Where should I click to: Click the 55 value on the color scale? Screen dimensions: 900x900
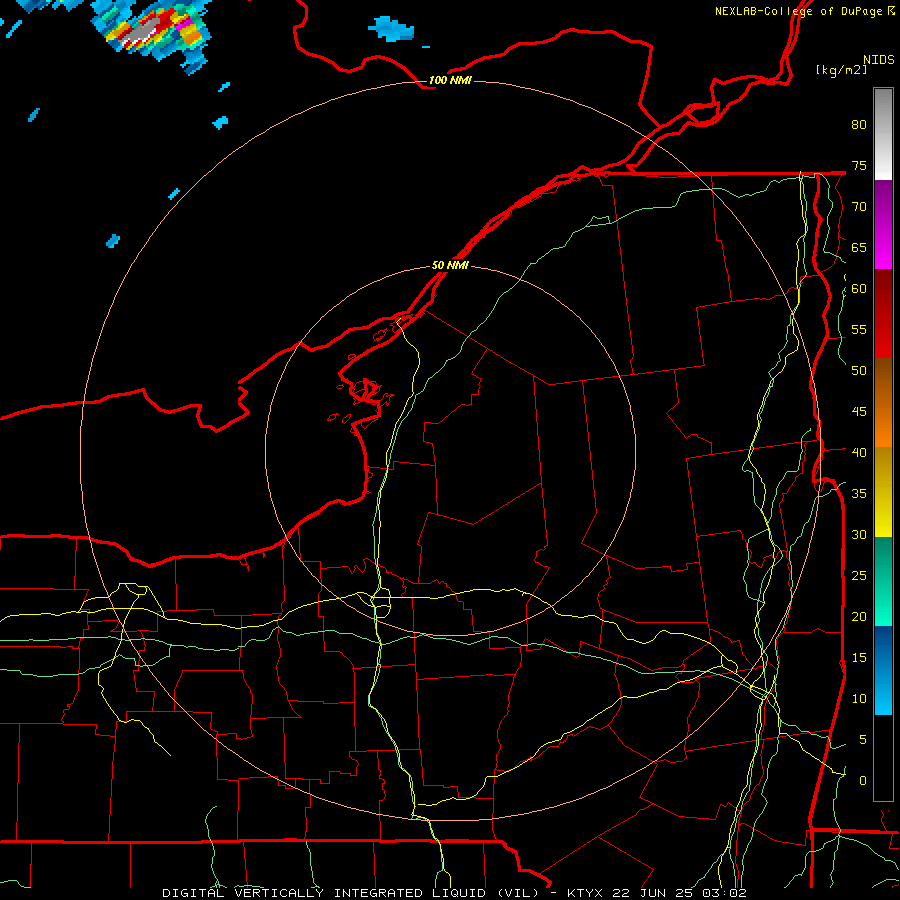(x=859, y=329)
